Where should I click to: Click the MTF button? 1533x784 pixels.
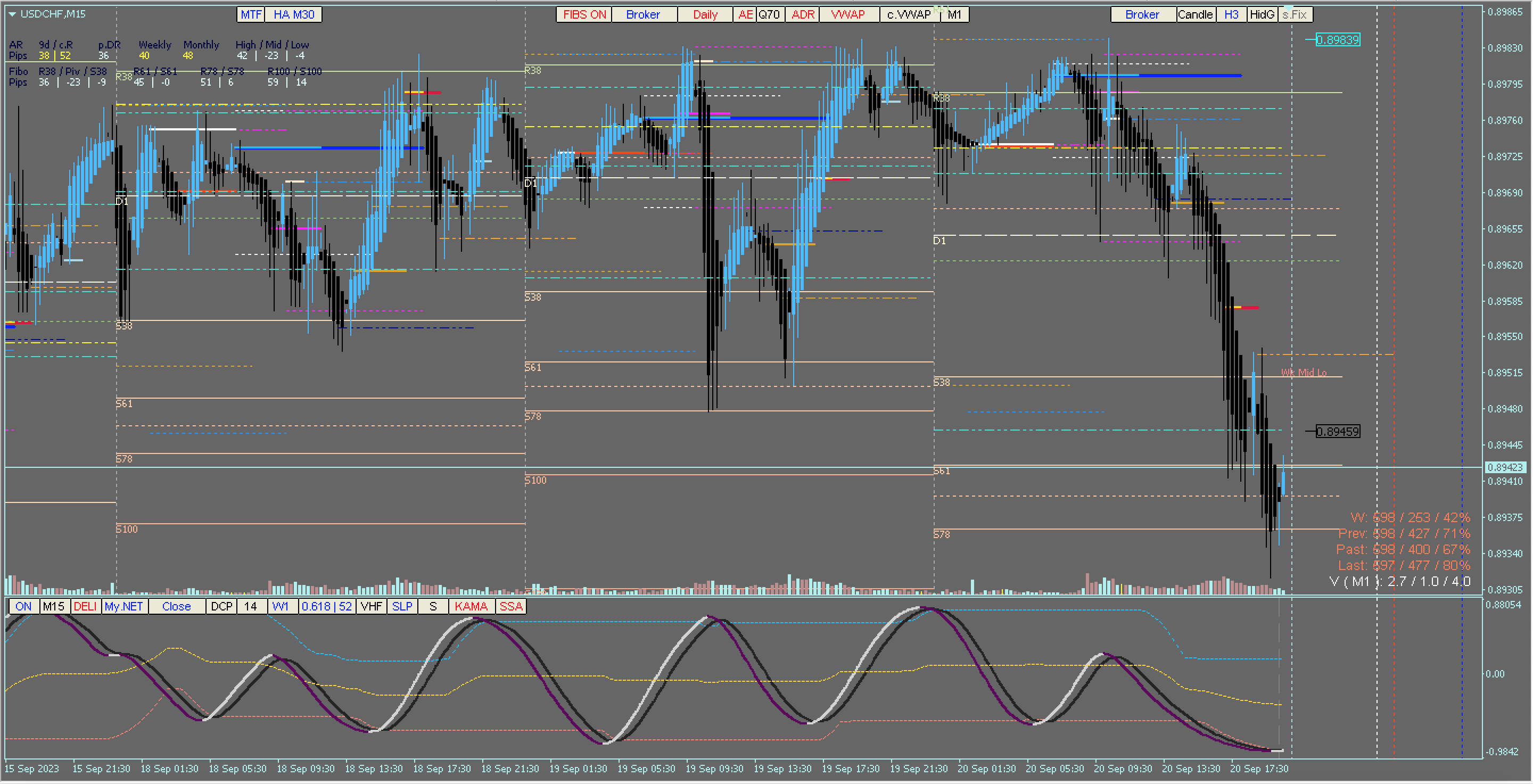pyautogui.click(x=251, y=14)
